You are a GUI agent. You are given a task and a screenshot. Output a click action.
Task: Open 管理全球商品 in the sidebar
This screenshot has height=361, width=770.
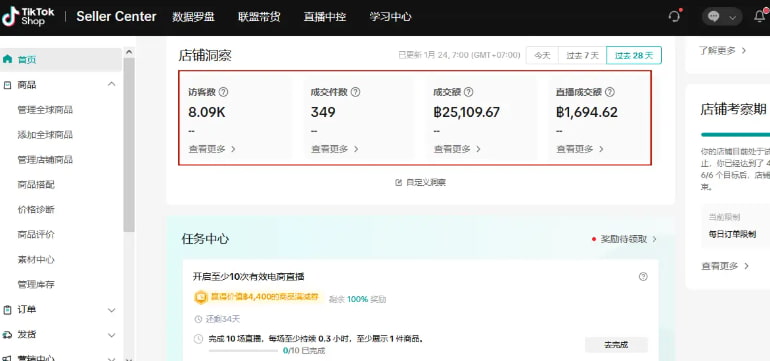pos(45,110)
